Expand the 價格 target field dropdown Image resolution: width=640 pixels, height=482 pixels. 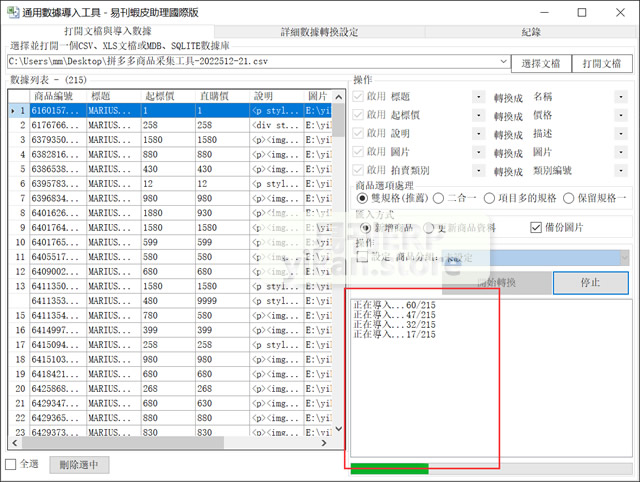(621, 115)
